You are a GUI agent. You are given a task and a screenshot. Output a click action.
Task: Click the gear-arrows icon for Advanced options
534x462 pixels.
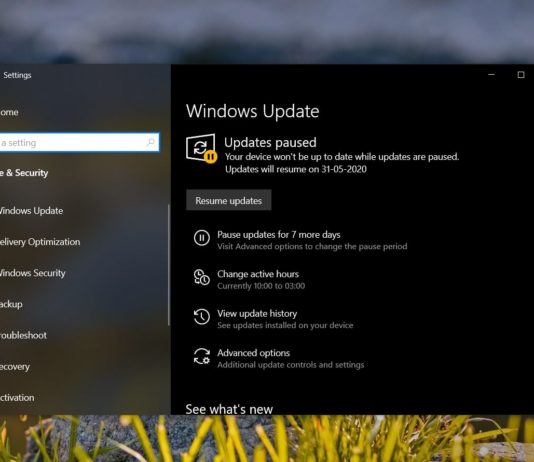(x=202, y=356)
